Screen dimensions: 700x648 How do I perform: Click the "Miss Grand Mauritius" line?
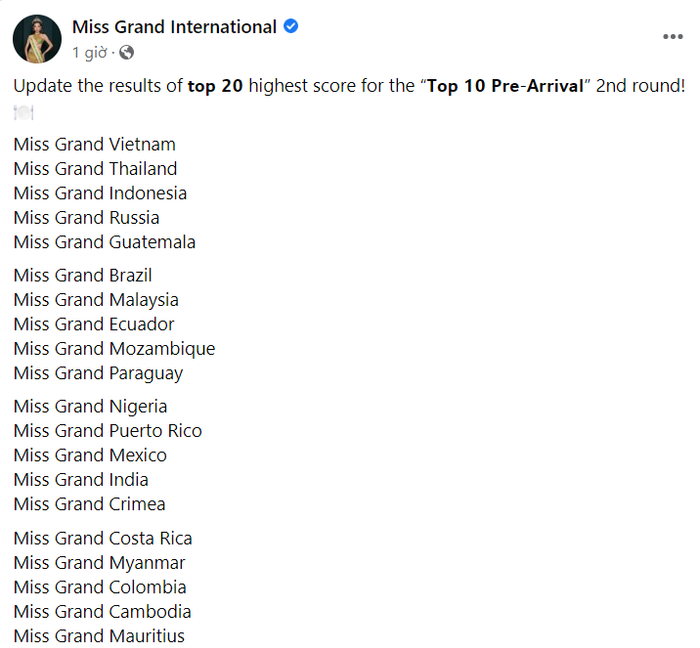99,636
